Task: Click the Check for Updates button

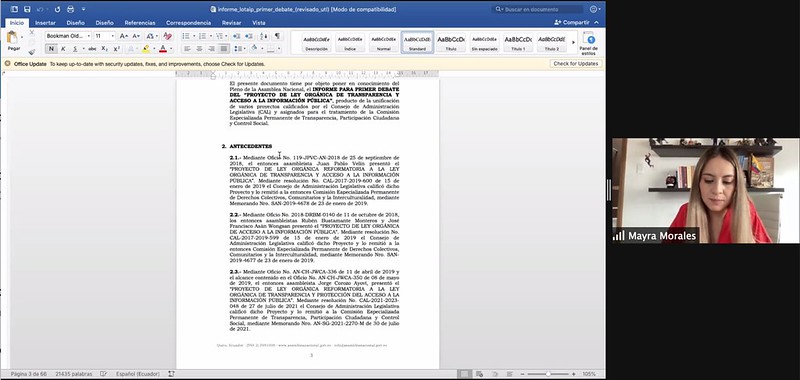Action: point(576,64)
